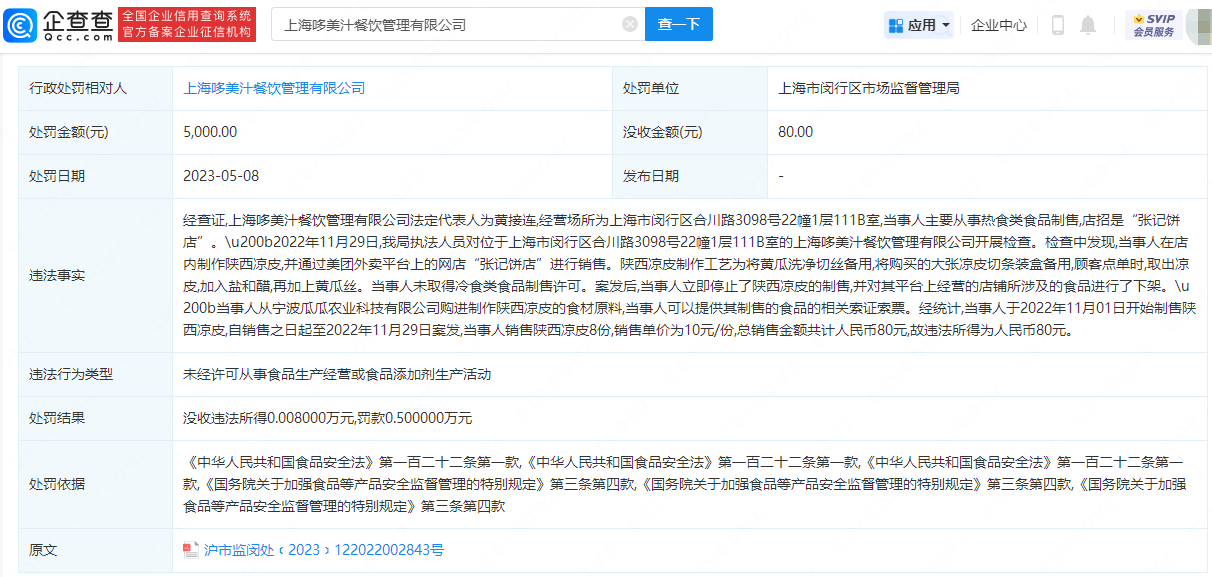The width and height of the screenshot is (1212, 577).
Task: Open the 上海哆美汁餐饮管理有限公司 company link
Action: [x=274, y=88]
